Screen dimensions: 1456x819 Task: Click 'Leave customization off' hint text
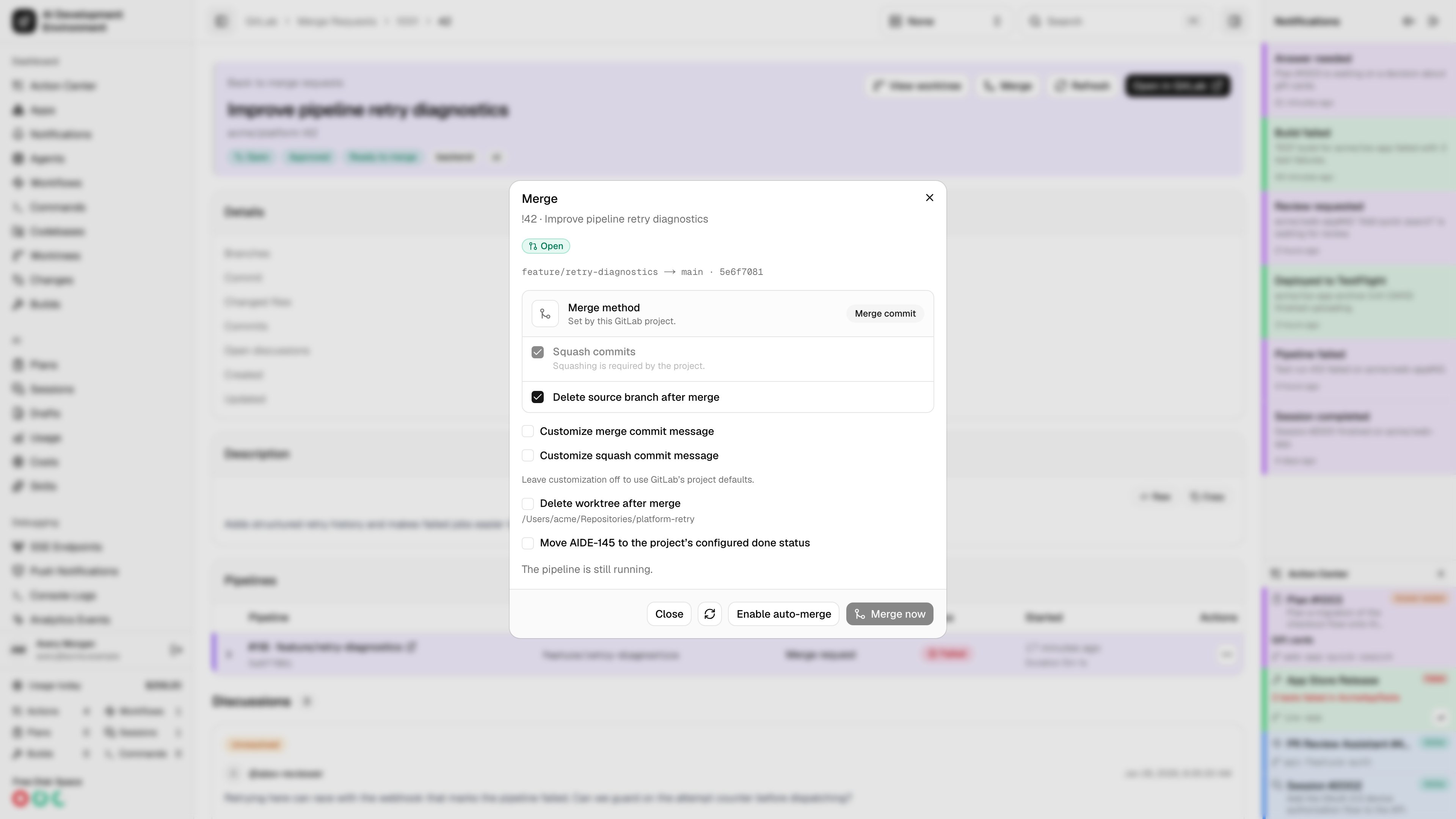637,479
